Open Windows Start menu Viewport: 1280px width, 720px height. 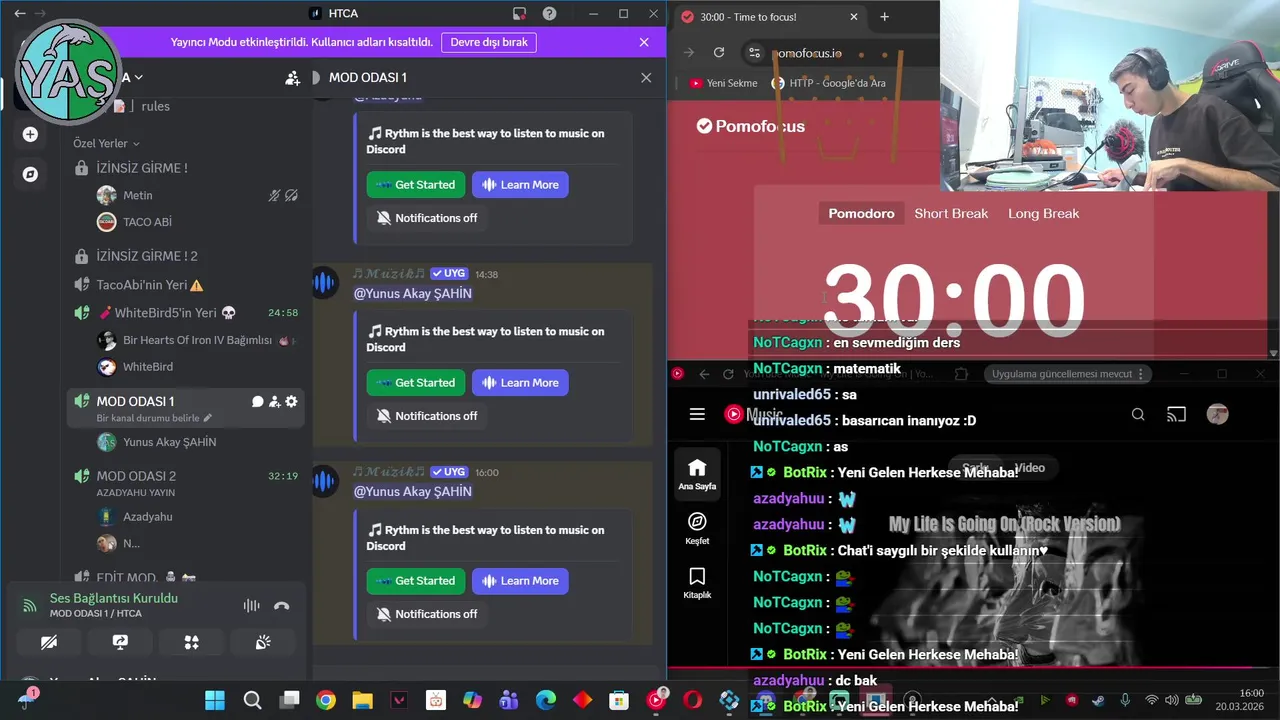tap(215, 700)
